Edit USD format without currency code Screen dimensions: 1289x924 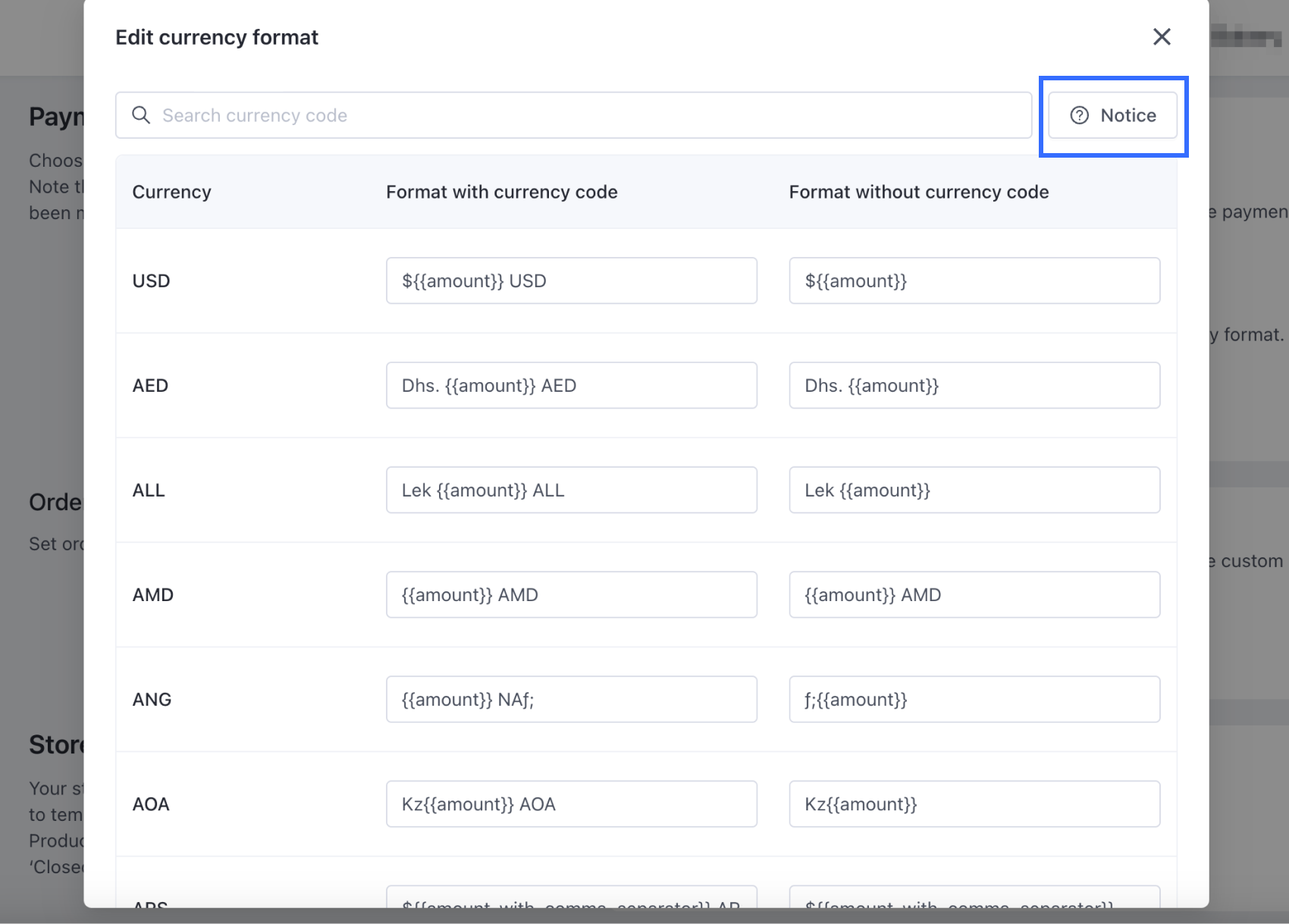(x=974, y=280)
